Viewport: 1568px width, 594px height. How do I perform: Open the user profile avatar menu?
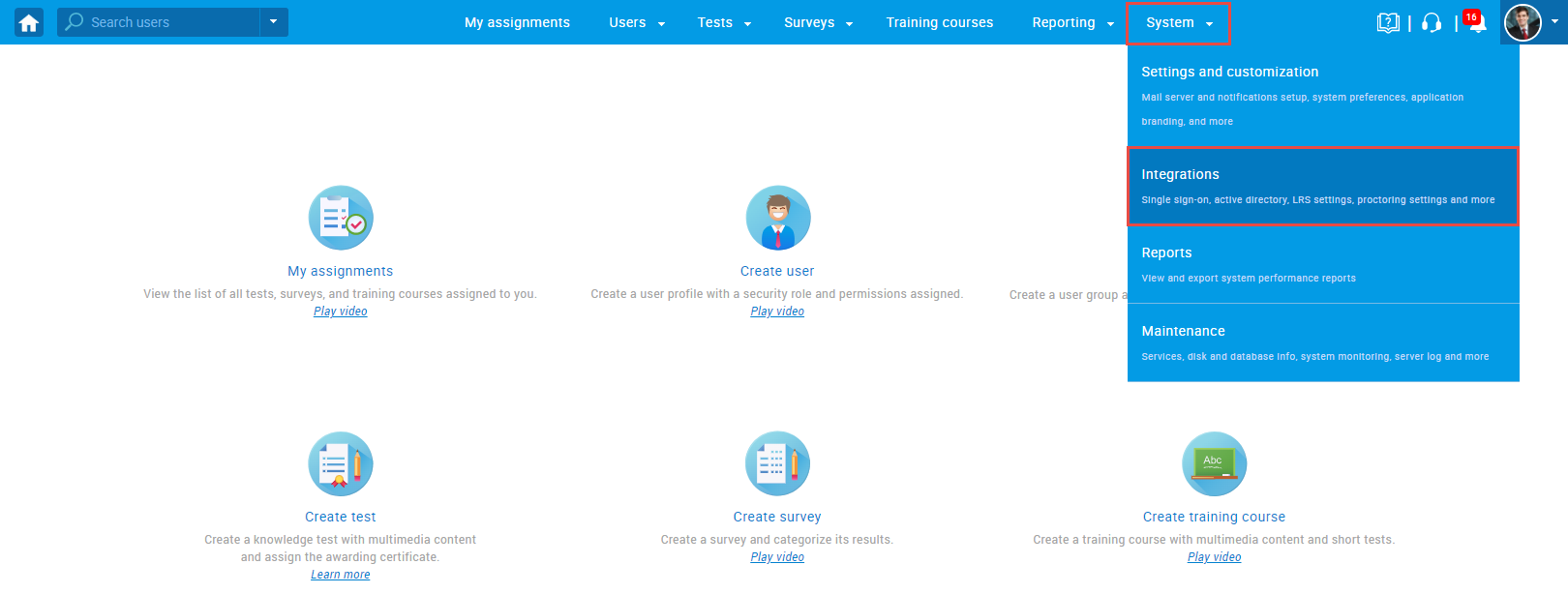[1523, 22]
